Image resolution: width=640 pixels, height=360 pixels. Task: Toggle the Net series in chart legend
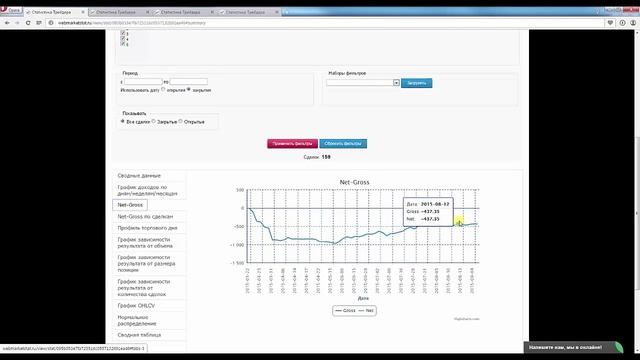(366, 311)
